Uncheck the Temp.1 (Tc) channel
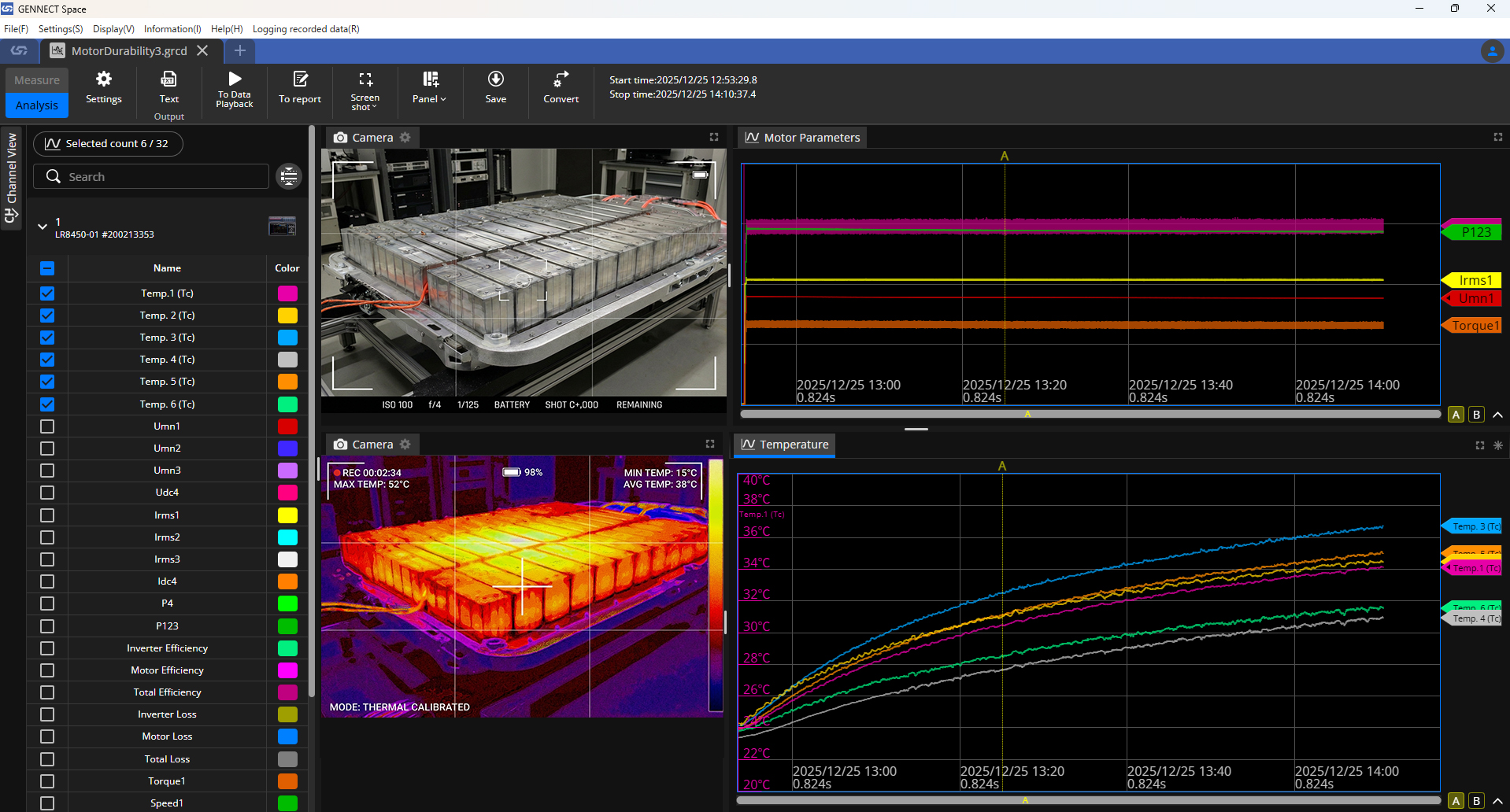Image resolution: width=1510 pixels, height=812 pixels. (47, 293)
